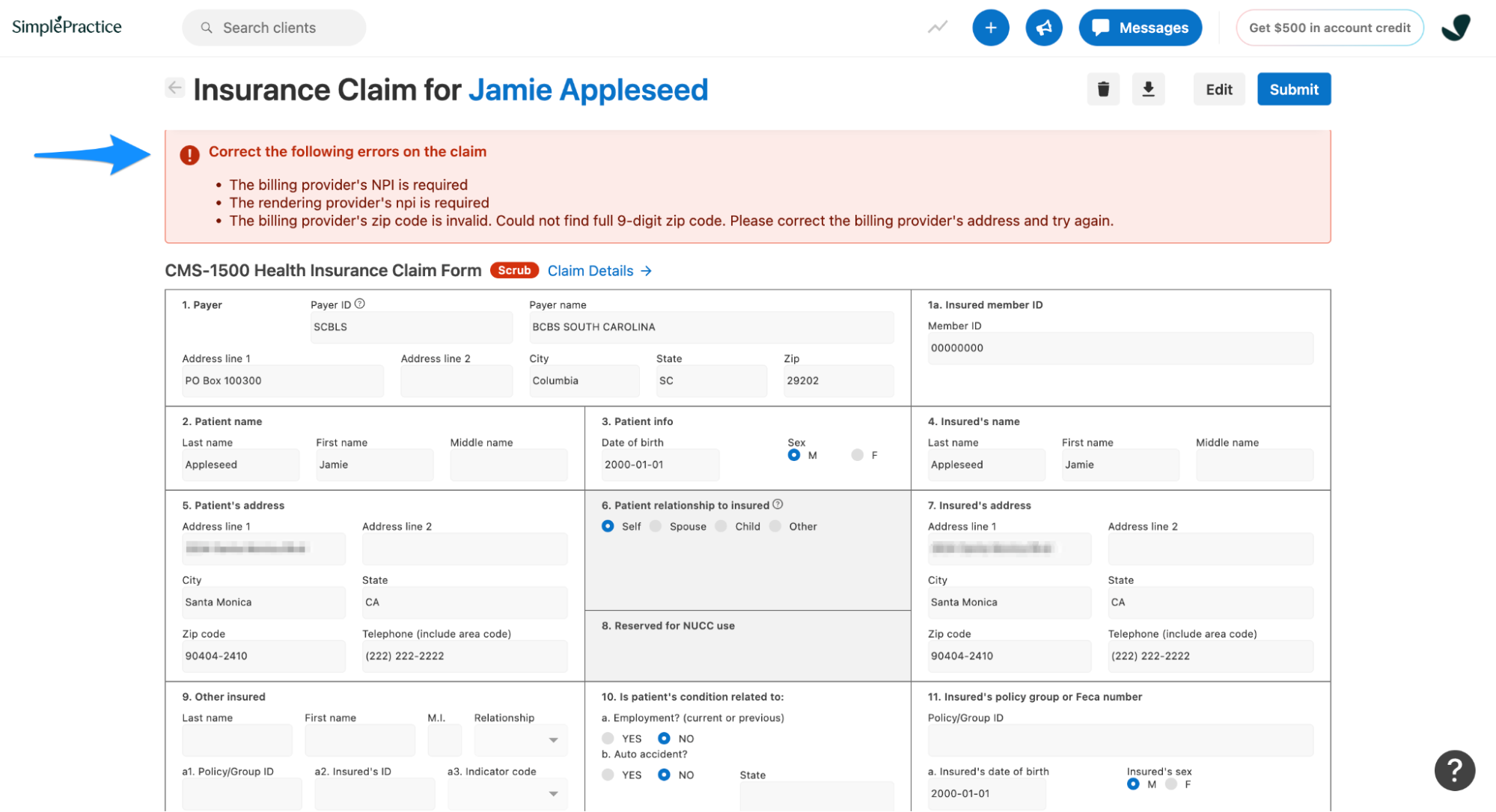Screen dimensions: 1496x812
Task: Open the create new plus icon
Action: [990, 27]
